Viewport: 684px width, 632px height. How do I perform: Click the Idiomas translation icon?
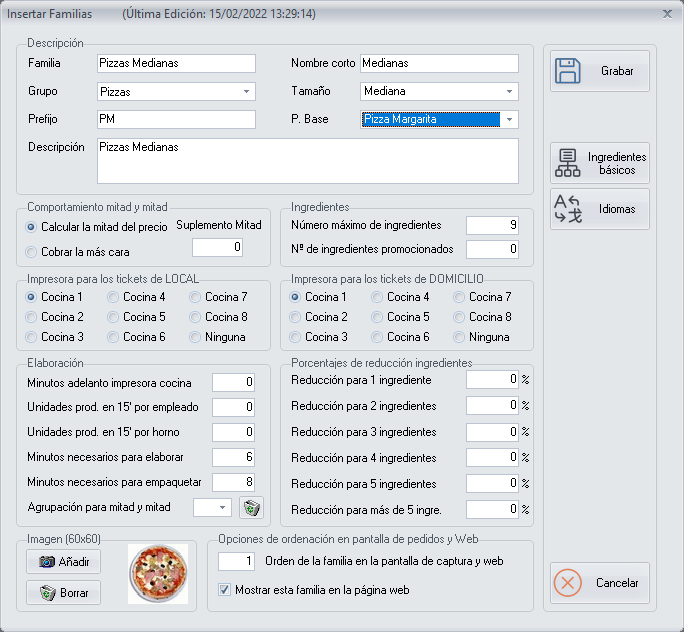[567, 209]
